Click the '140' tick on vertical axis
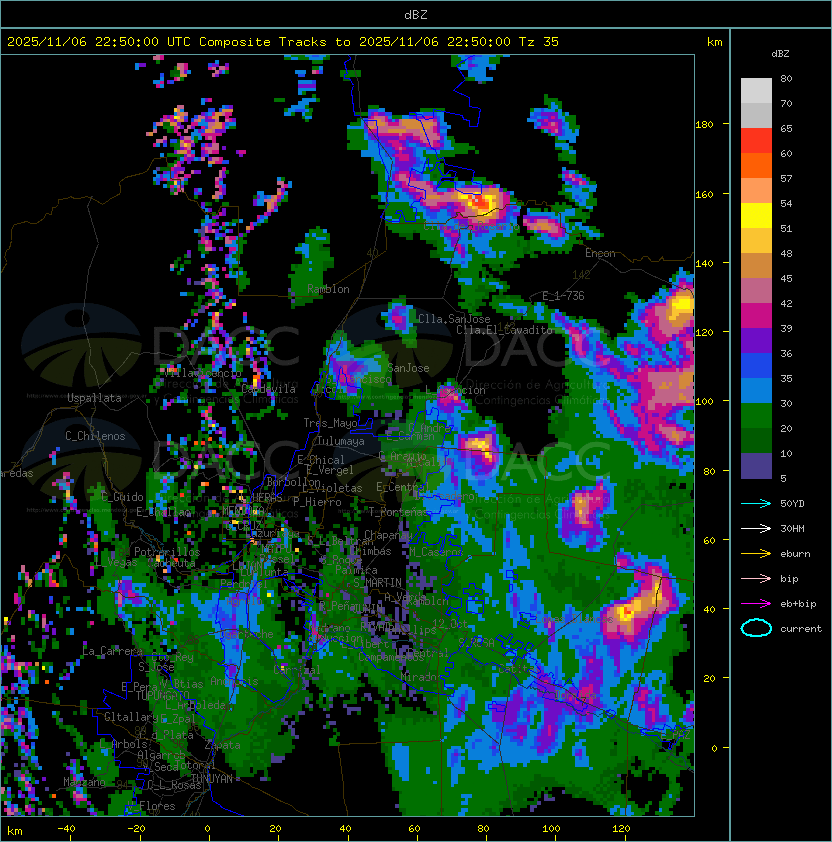Image resolution: width=832 pixels, height=842 pixels. click(x=704, y=264)
